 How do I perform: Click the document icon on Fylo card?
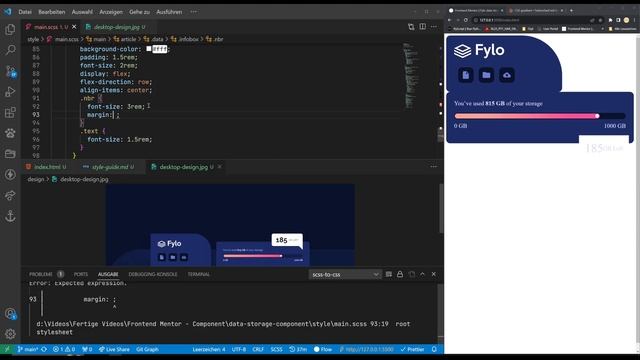tap(465, 75)
